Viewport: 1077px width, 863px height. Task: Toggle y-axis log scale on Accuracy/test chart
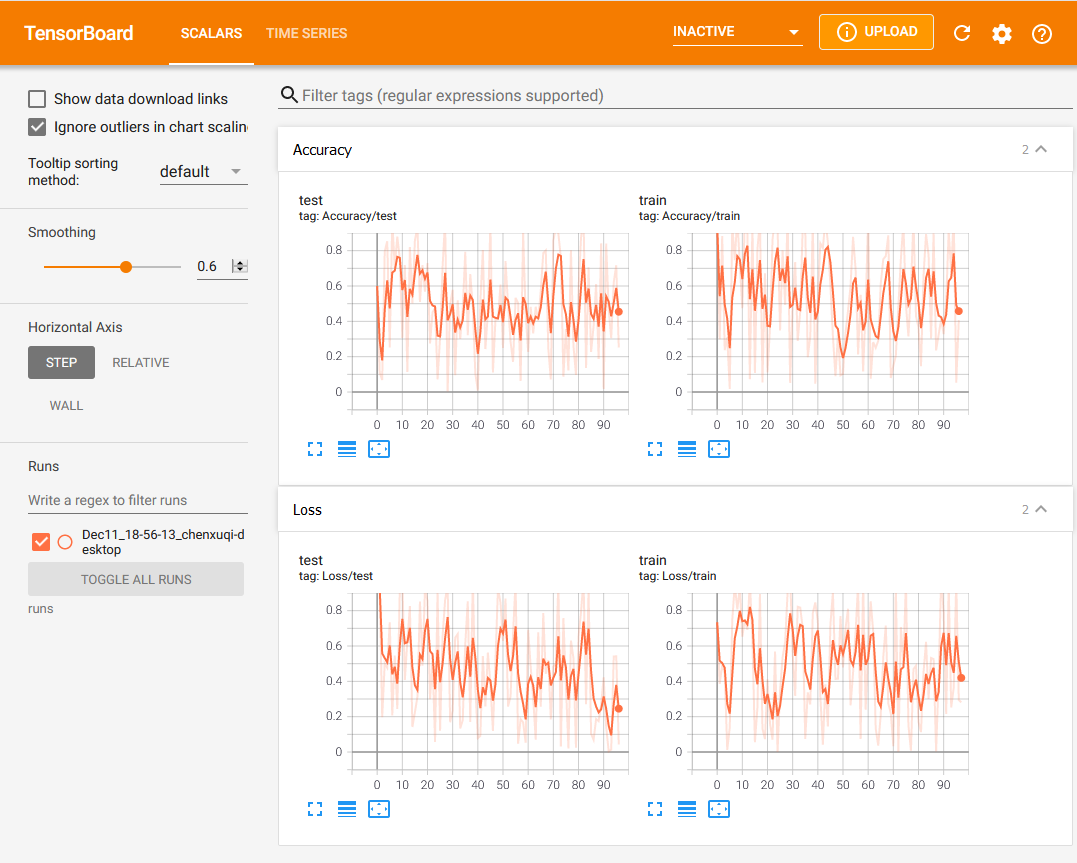[347, 449]
